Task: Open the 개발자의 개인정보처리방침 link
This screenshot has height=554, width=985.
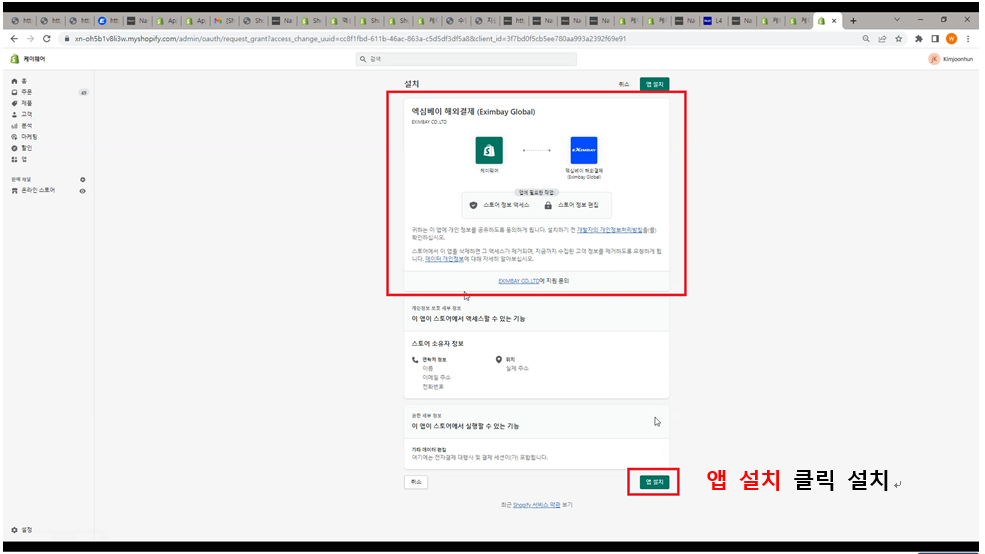Action: point(609,230)
